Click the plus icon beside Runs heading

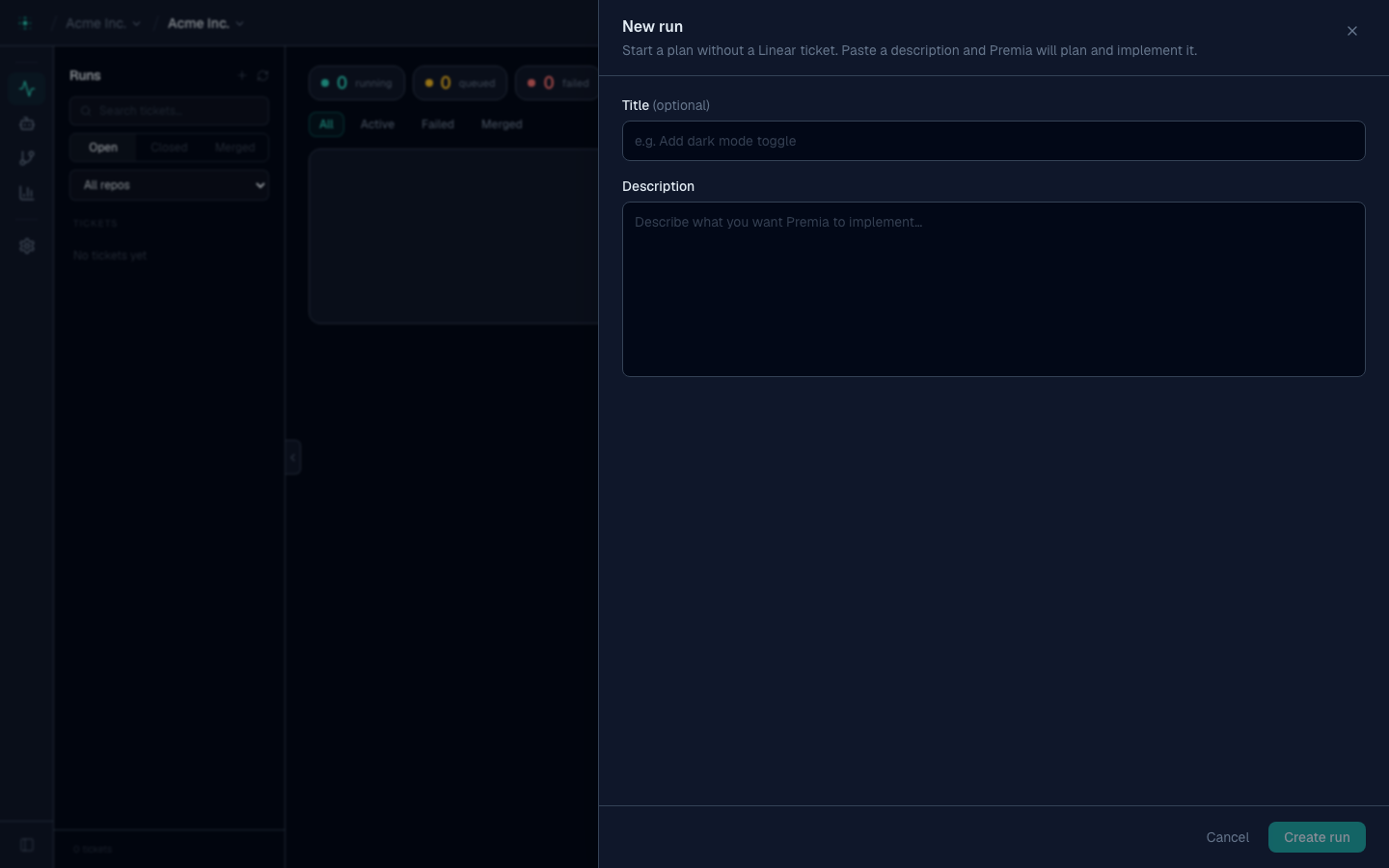point(242,75)
